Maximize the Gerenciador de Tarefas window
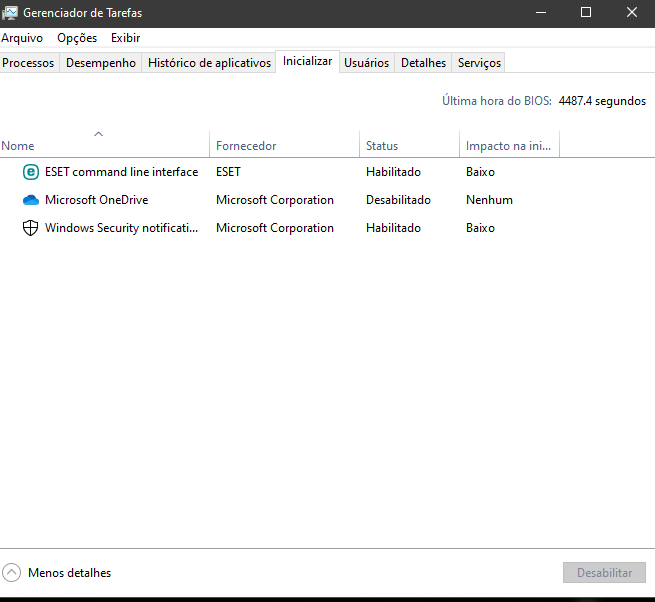Image resolution: width=655 pixels, height=602 pixels. 586,13
